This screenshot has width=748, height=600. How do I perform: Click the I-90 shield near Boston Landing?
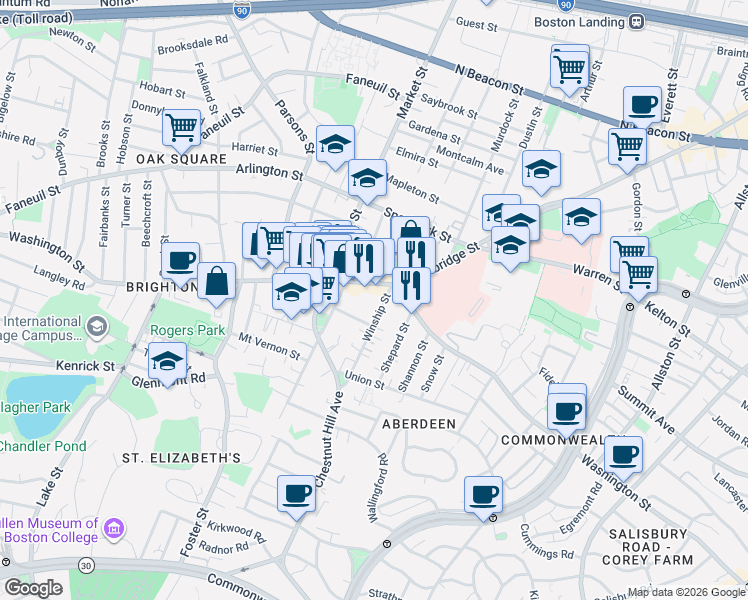coord(565,5)
